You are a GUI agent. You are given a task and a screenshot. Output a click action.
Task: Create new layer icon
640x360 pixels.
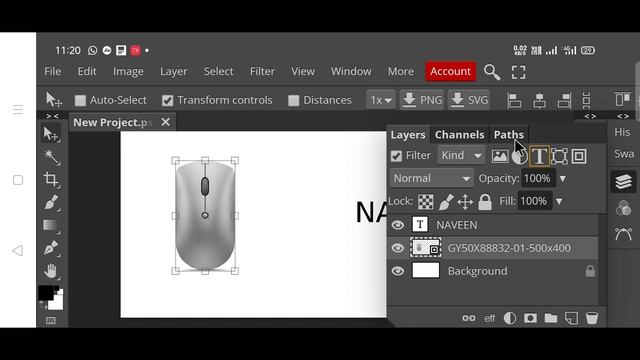pyautogui.click(x=571, y=318)
